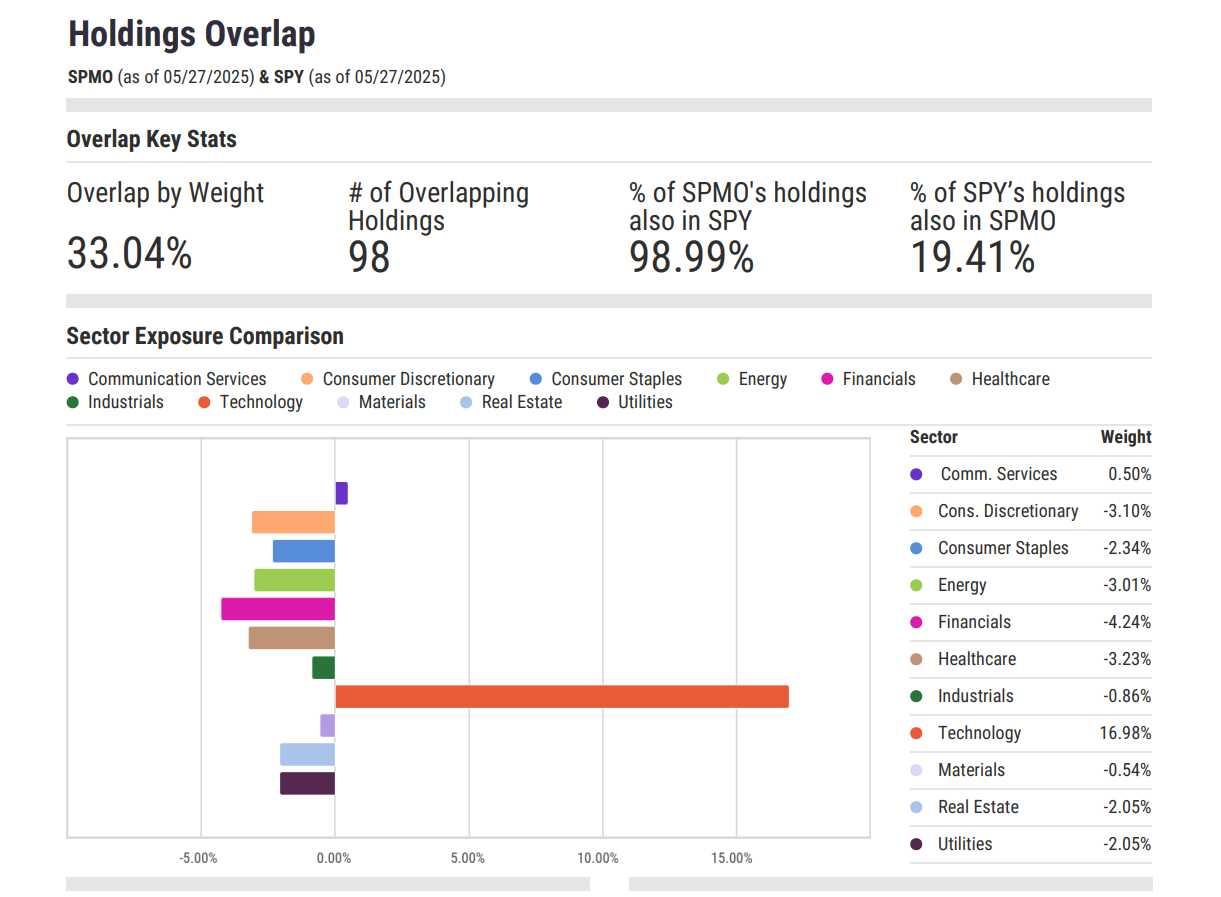Viewport: 1221px width, 897px height.
Task: Select the Energy legend dot
Action: click(x=722, y=379)
